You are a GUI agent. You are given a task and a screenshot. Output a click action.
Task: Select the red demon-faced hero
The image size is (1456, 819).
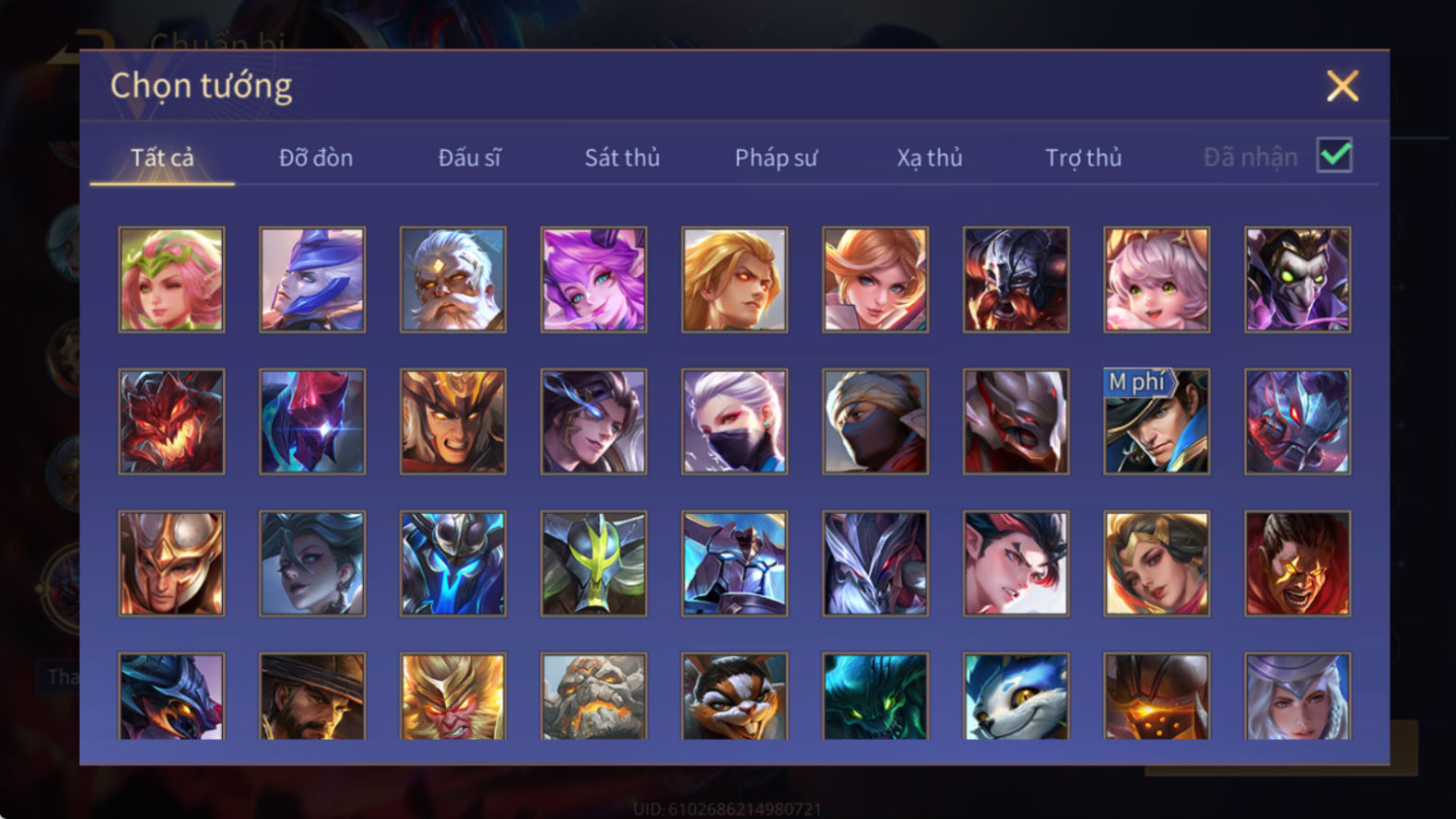[171, 421]
